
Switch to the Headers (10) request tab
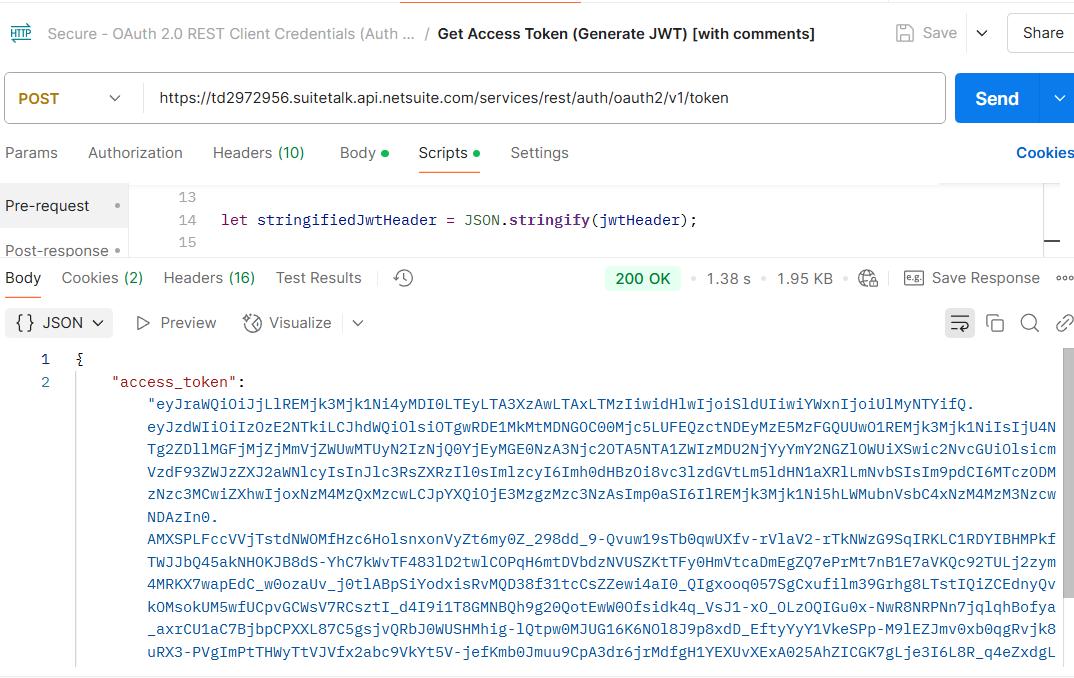pyautogui.click(x=258, y=153)
